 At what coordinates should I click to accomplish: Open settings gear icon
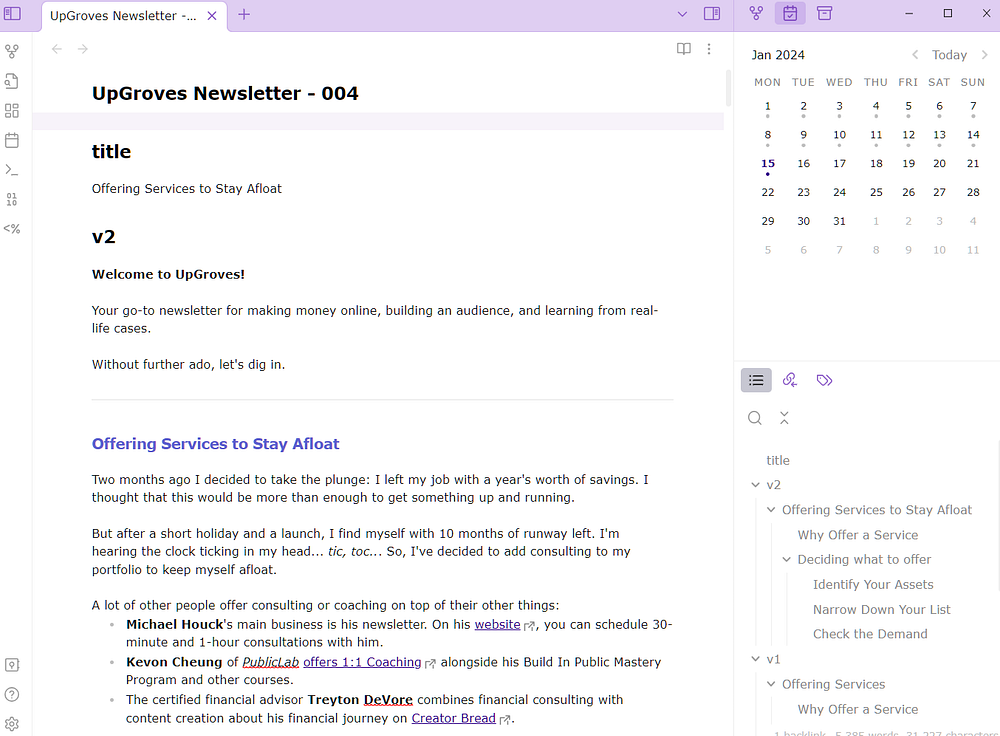12,724
